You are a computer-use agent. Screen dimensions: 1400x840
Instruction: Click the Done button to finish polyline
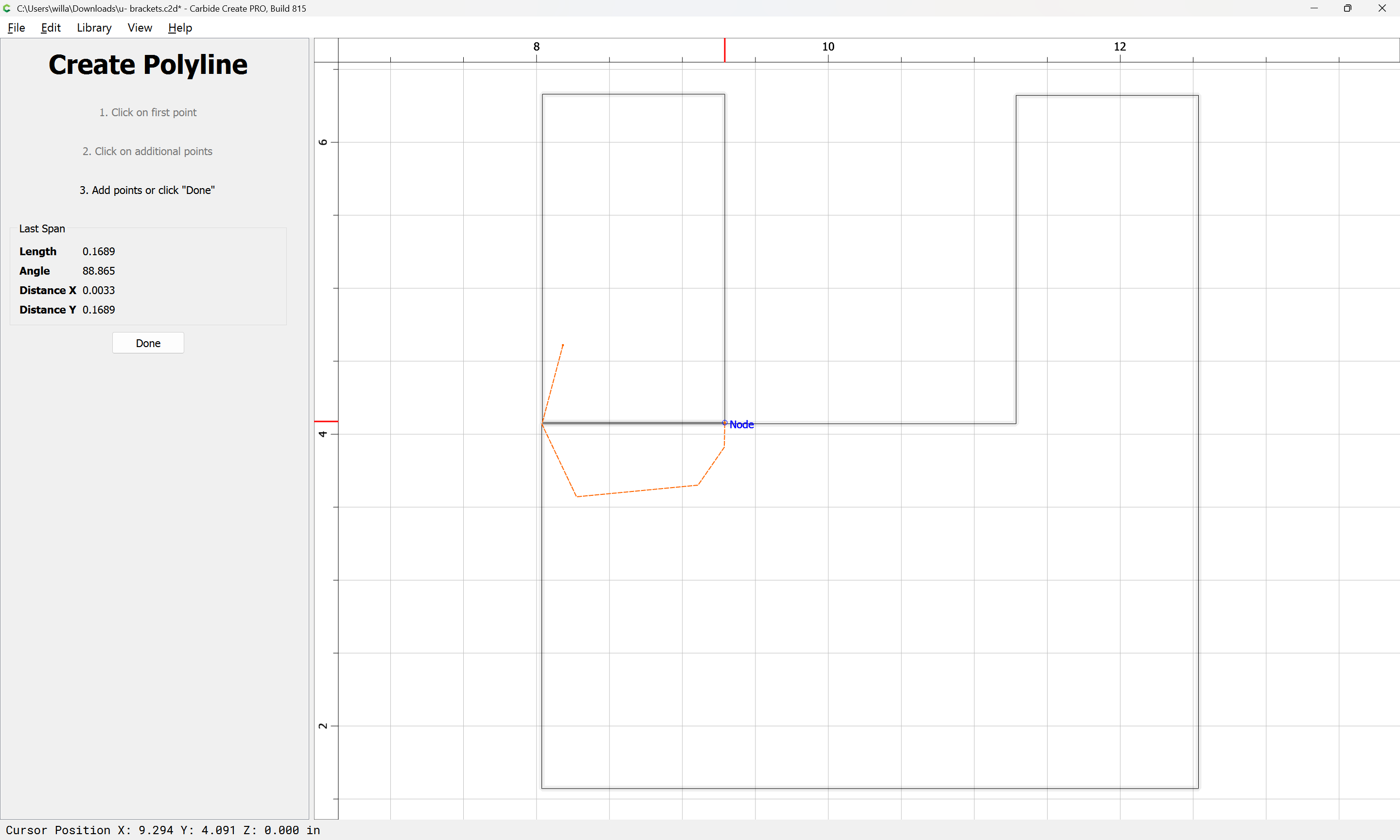coord(148,343)
